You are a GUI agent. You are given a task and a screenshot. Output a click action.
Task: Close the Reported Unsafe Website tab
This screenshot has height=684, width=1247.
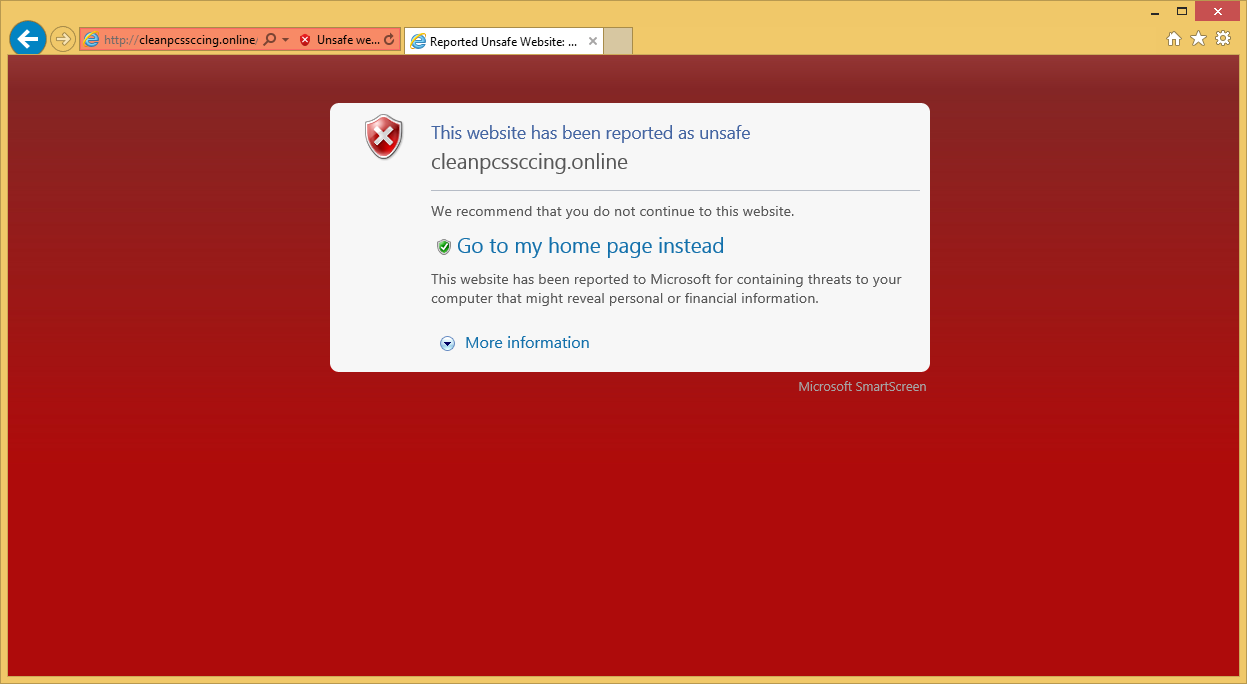pos(593,42)
